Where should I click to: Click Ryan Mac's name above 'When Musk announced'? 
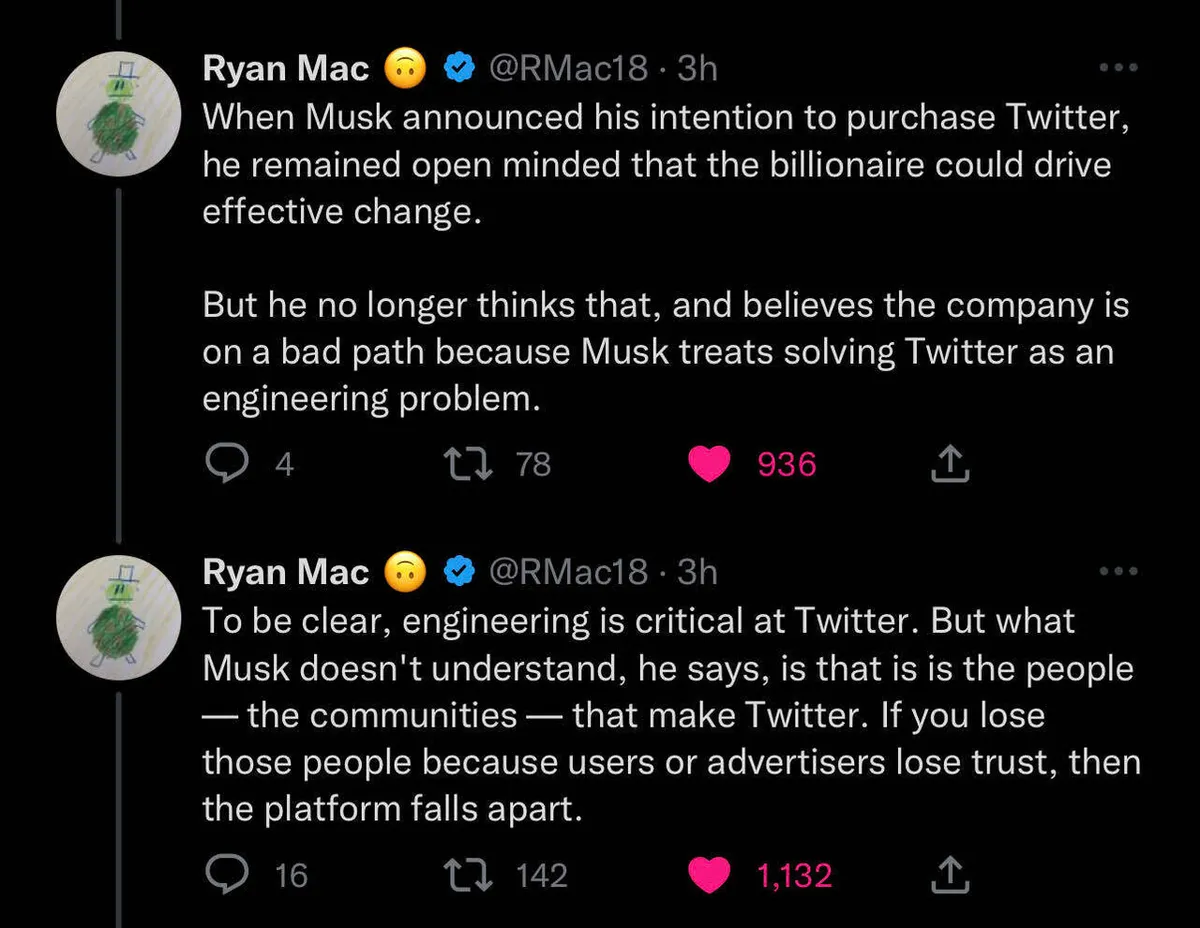pyautogui.click(x=285, y=68)
